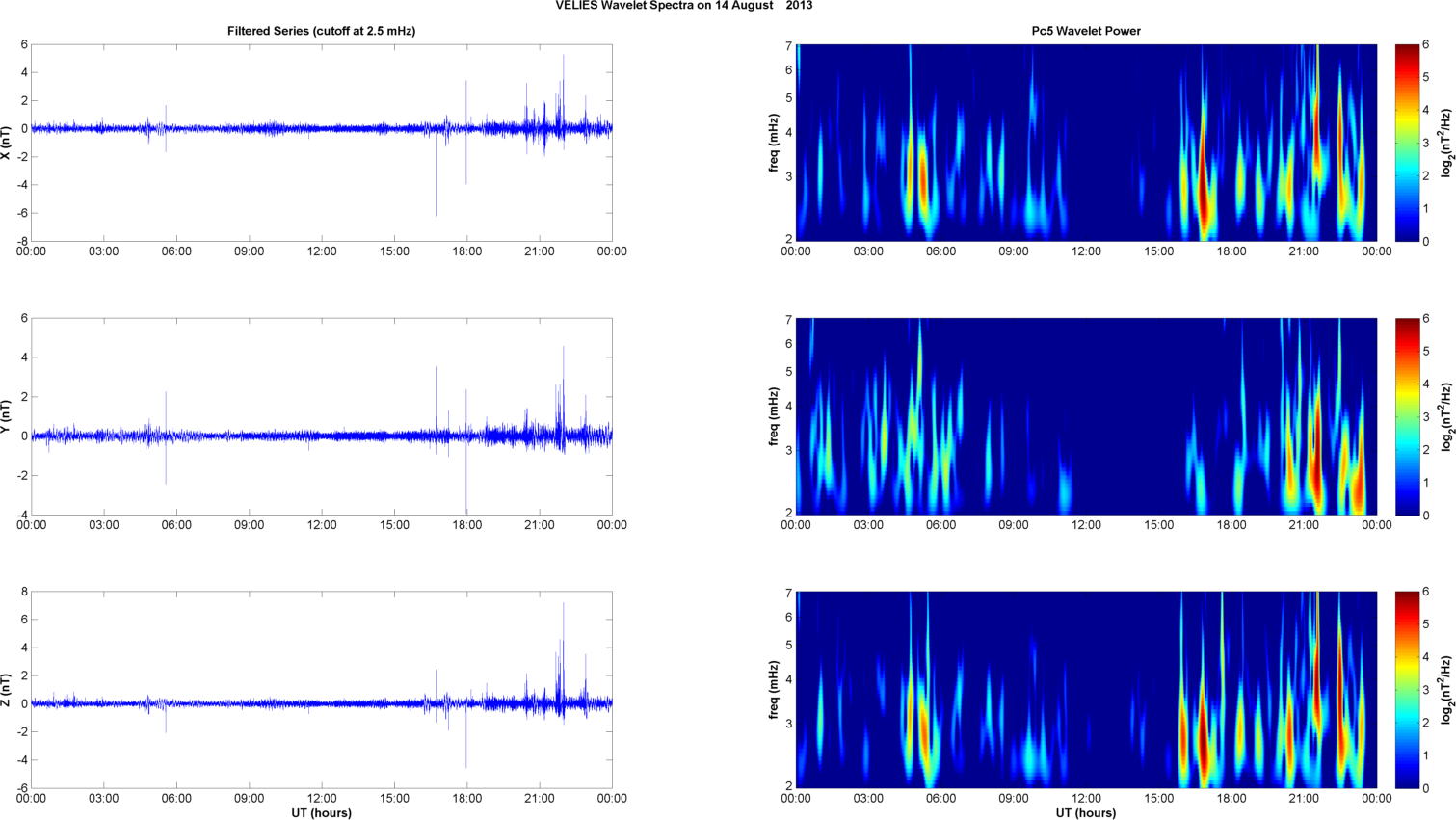Image resolution: width=1456 pixels, height=820 pixels.
Task: Click the title "VELIES Wavelet Spectra on 14 August 2013"
Action: pyautogui.click(x=683, y=6)
